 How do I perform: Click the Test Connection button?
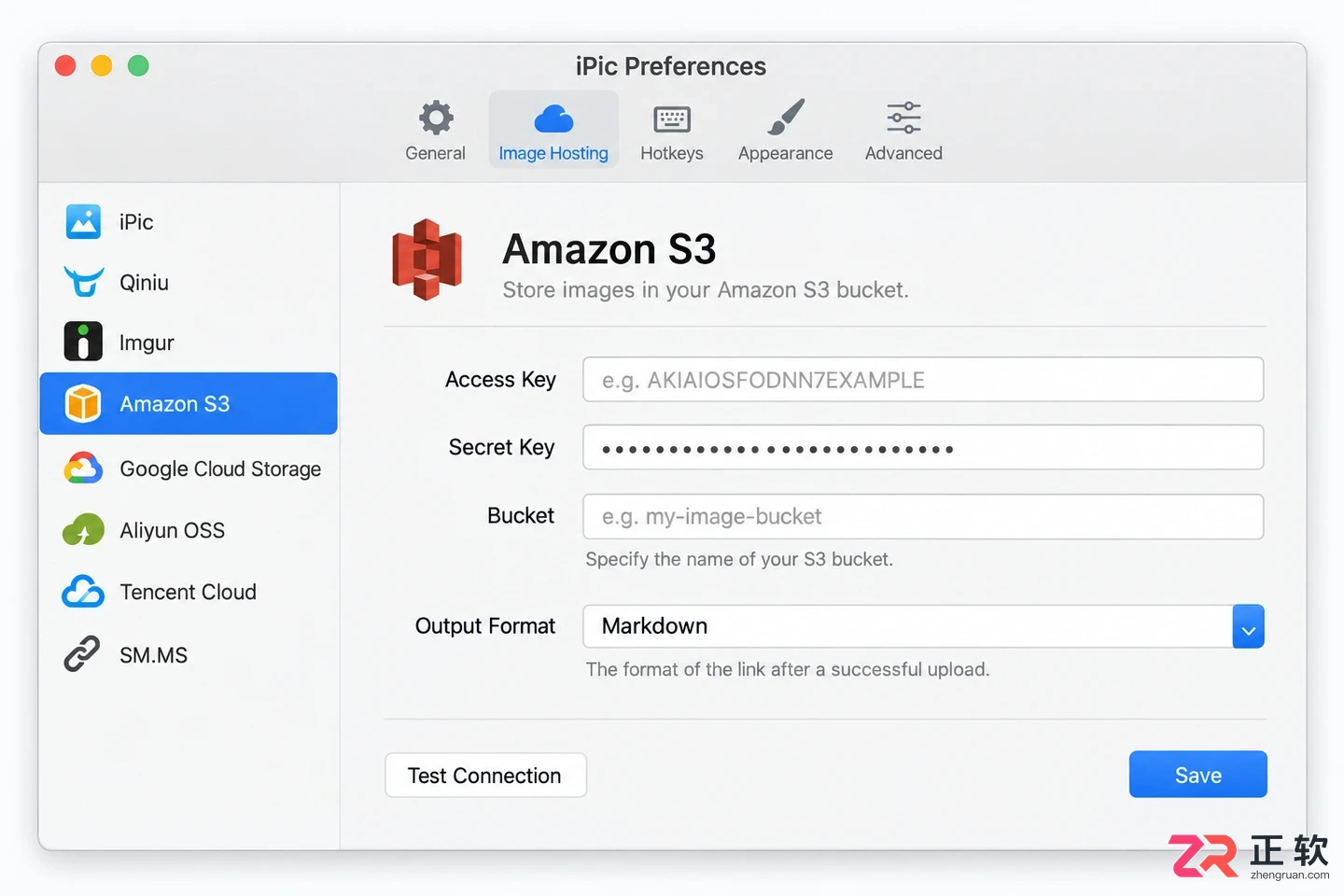click(485, 776)
